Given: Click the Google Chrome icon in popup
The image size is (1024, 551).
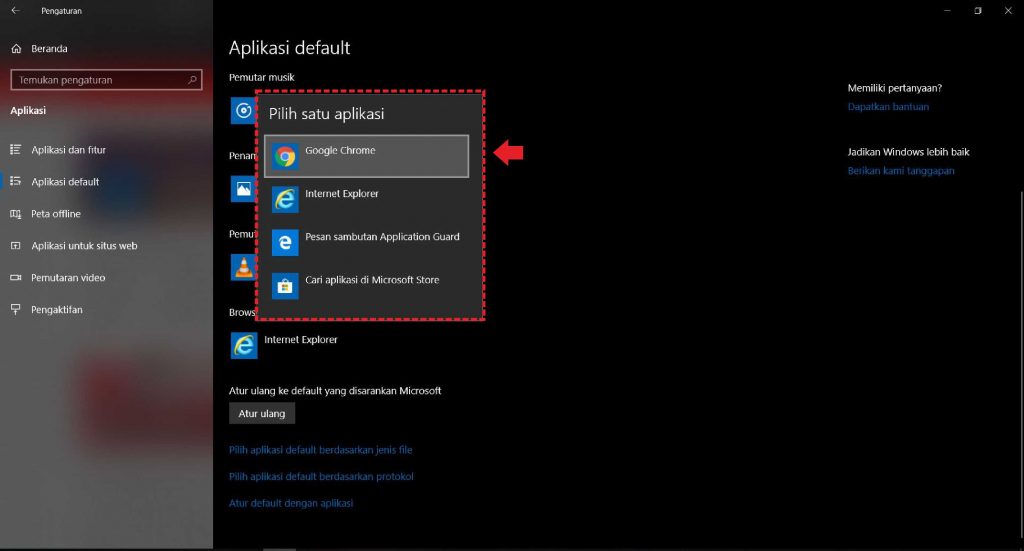Looking at the screenshot, I should click(x=285, y=157).
